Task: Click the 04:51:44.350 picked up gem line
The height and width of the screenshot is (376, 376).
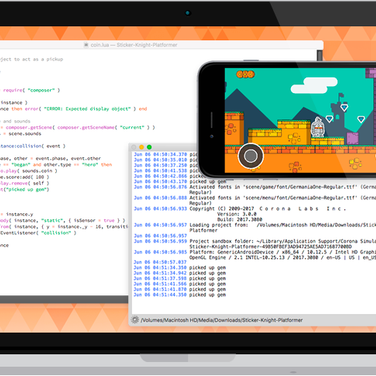Action: coord(180,295)
